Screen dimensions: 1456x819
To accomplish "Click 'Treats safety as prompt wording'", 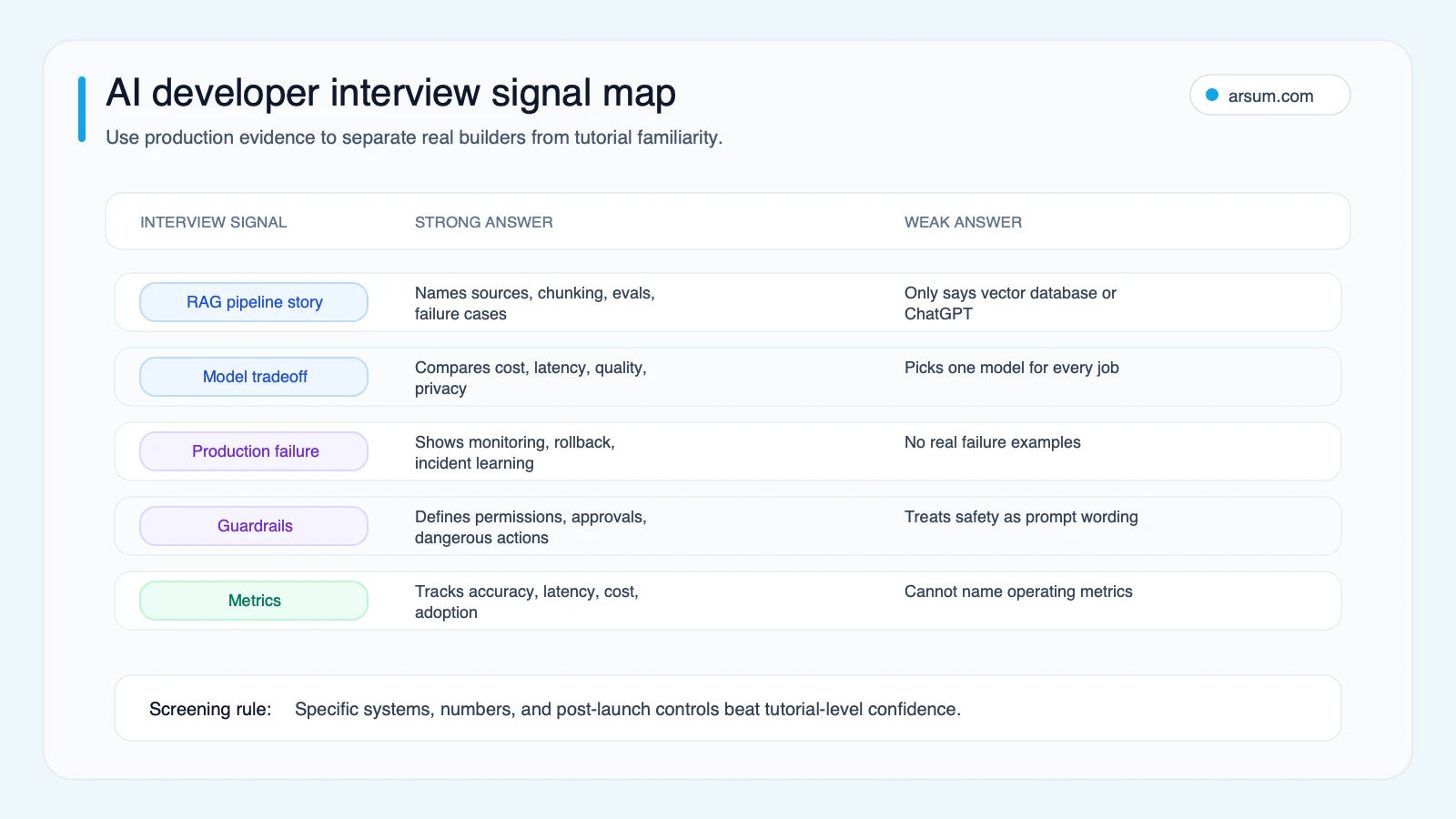I will pos(1021,517).
